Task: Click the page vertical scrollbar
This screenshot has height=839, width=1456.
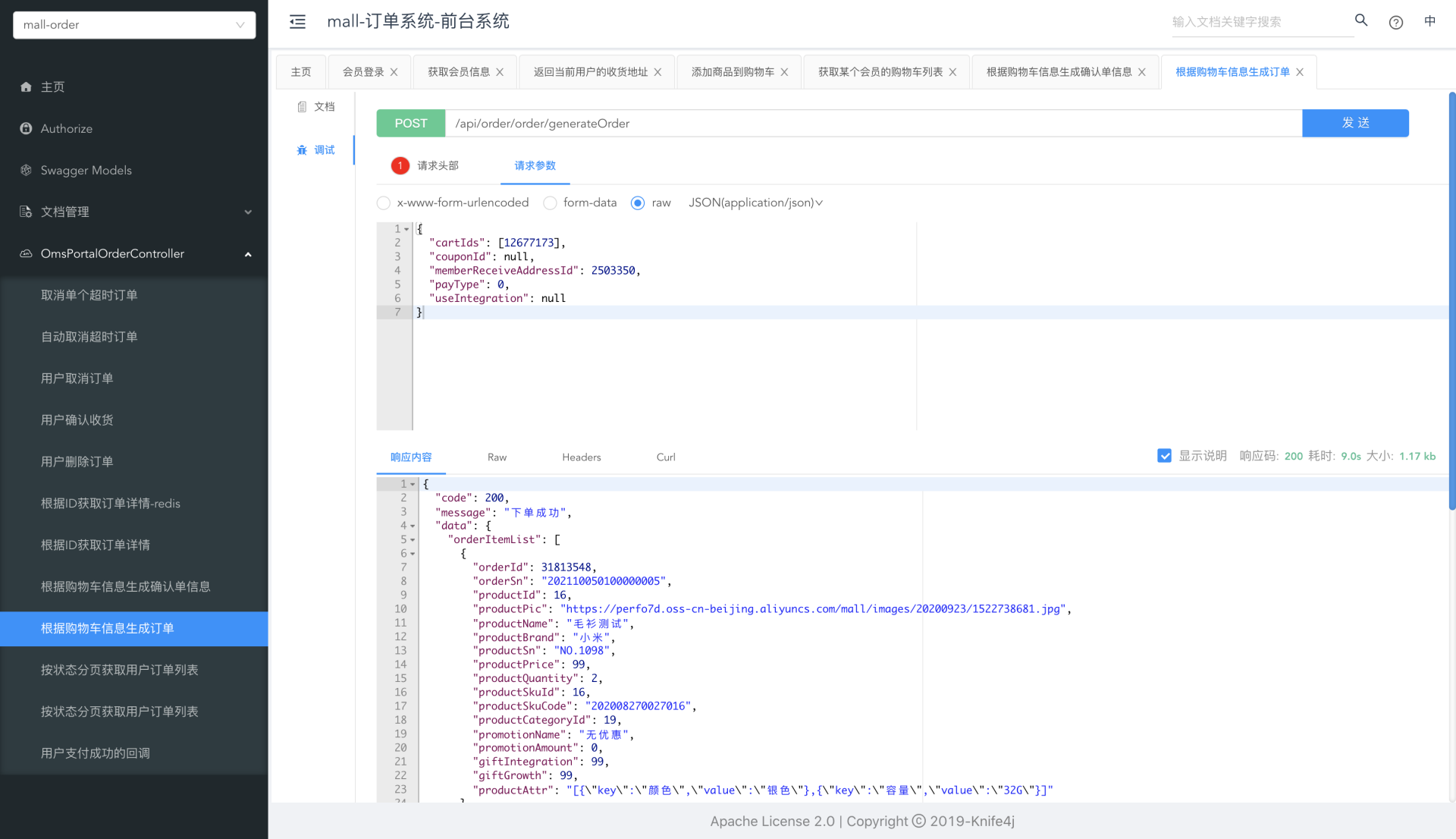Action: click(1451, 301)
